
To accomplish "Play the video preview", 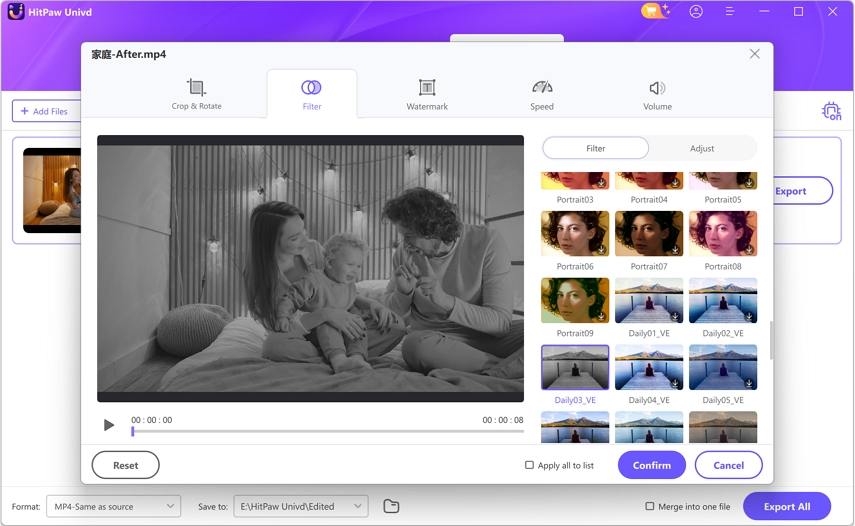I will click(109, 425).
